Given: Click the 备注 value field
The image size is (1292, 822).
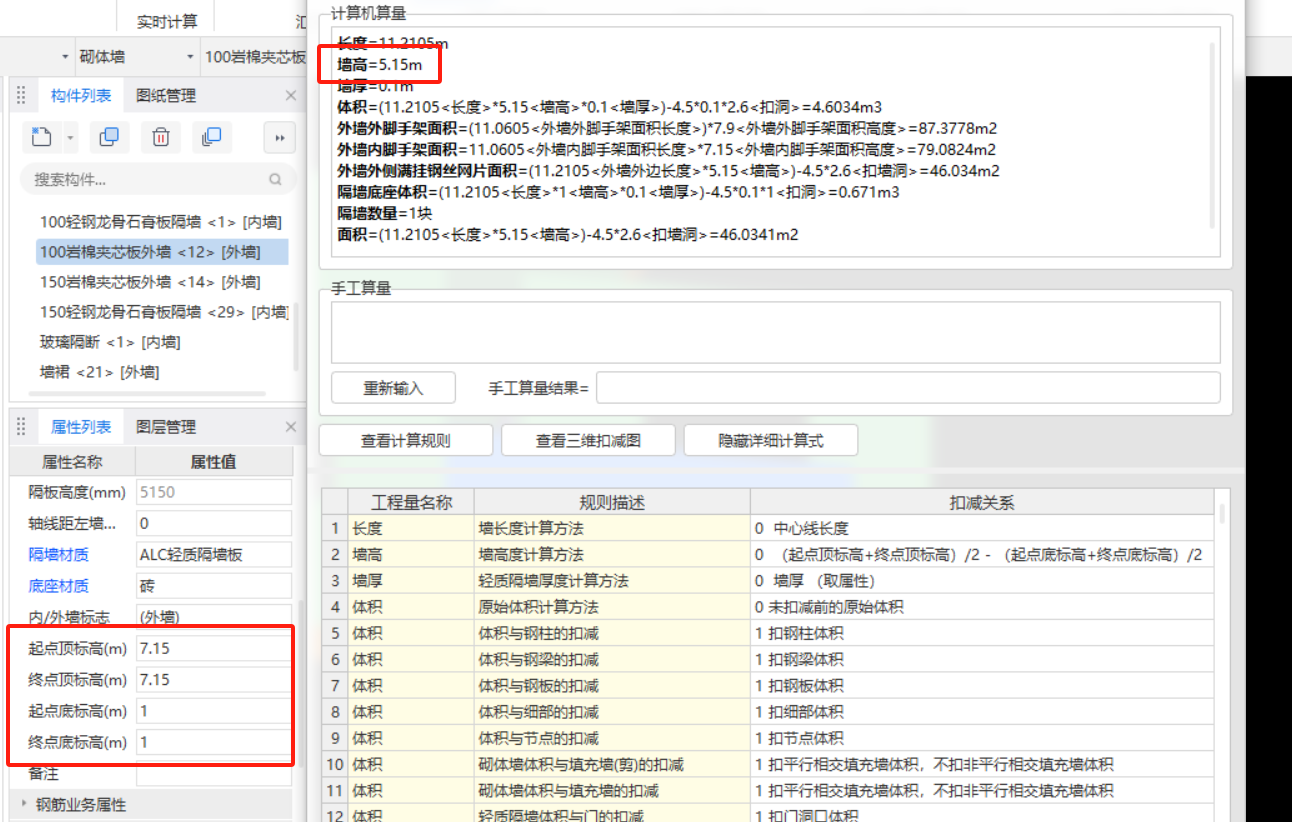Looking at the screenshot, I should tap(214, 773).
